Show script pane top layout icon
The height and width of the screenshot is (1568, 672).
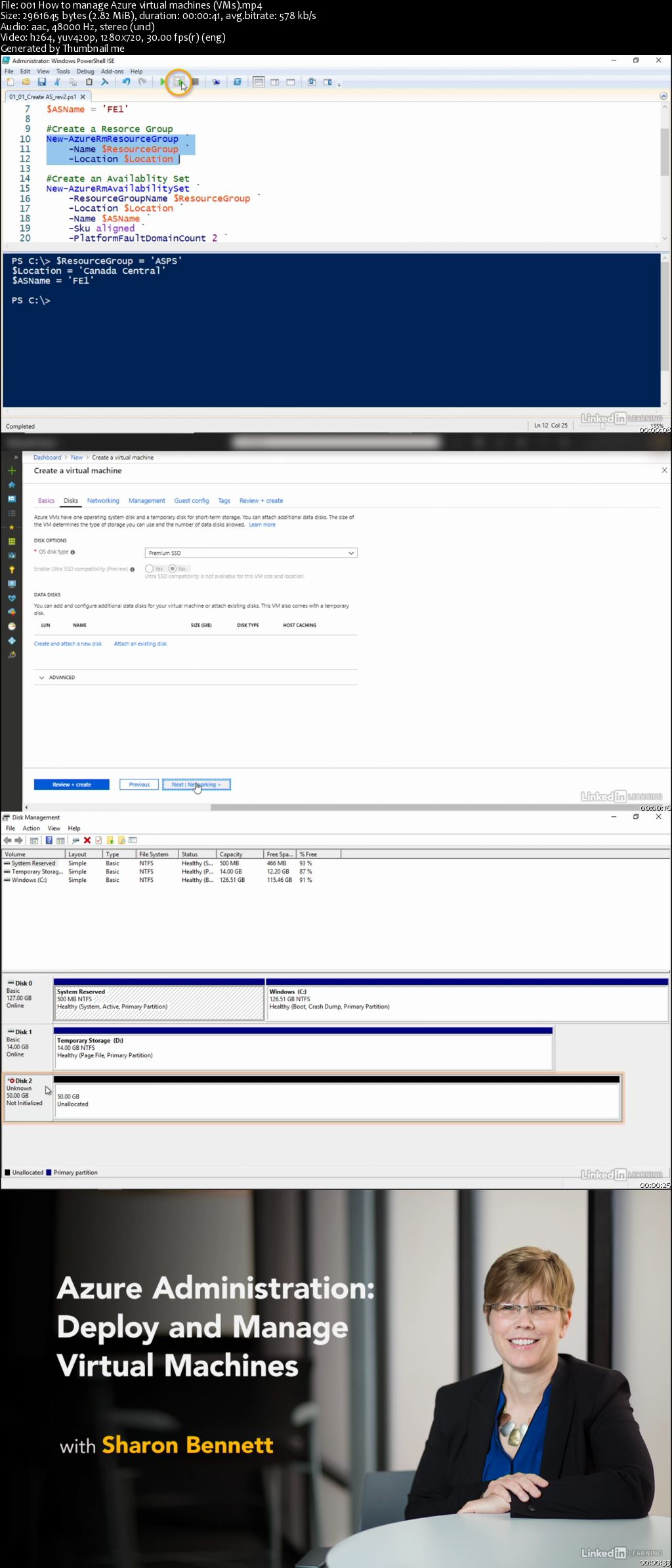(x=259, y=82)
